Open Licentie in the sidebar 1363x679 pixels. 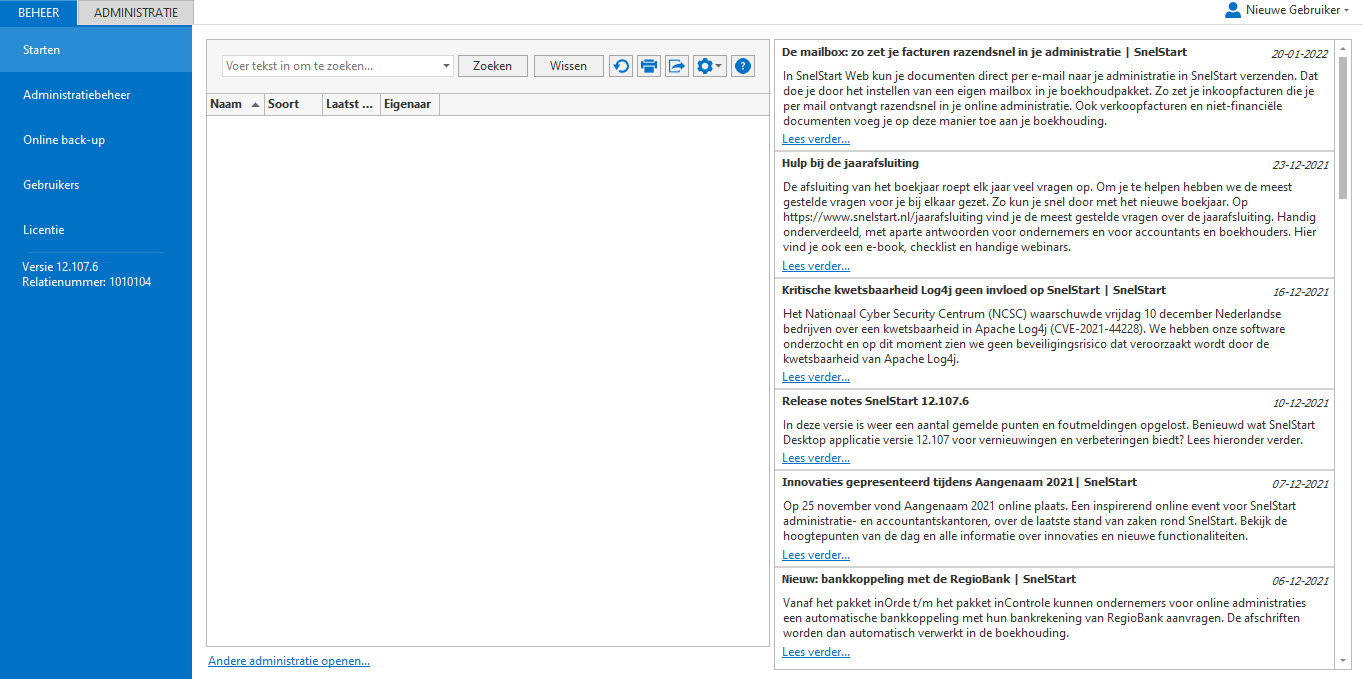point(96,230)
